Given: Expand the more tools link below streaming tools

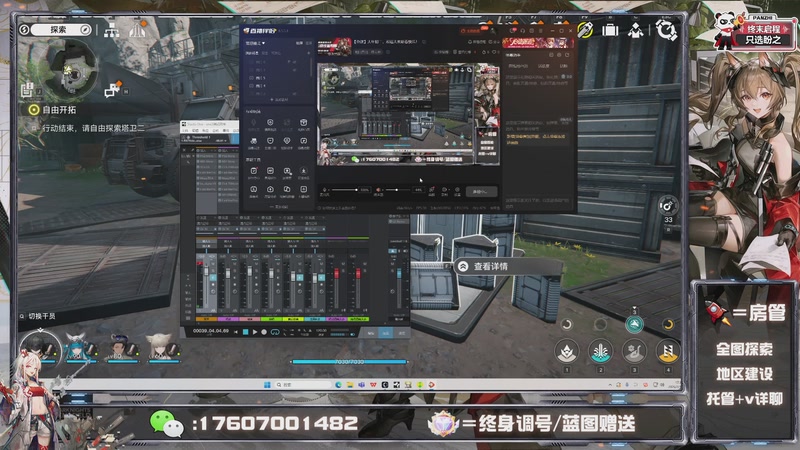Looking at the screenshot, I should tap(279, 207).
